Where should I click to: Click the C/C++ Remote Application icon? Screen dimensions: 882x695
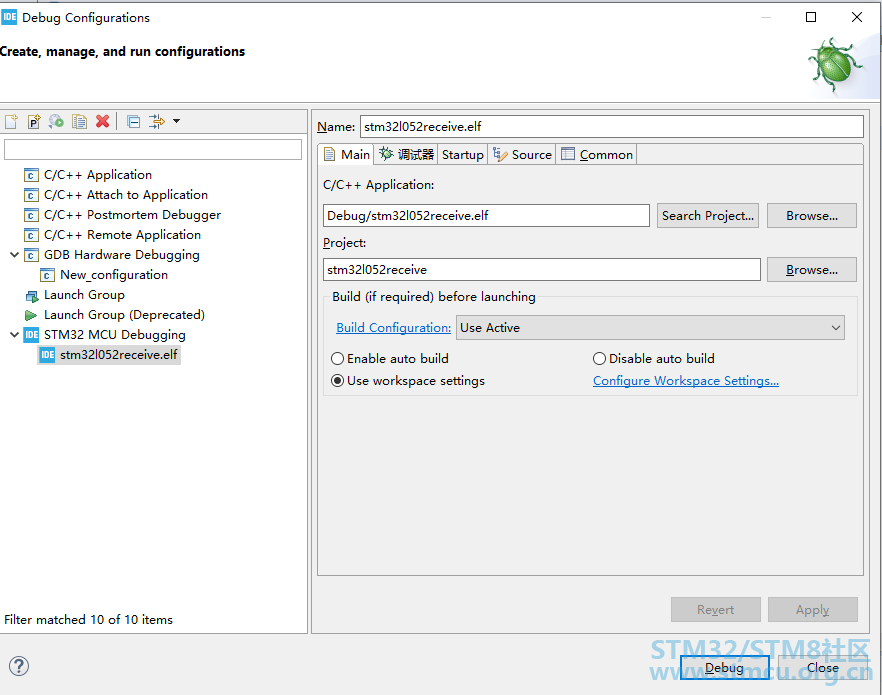click(x=32, y=235)
